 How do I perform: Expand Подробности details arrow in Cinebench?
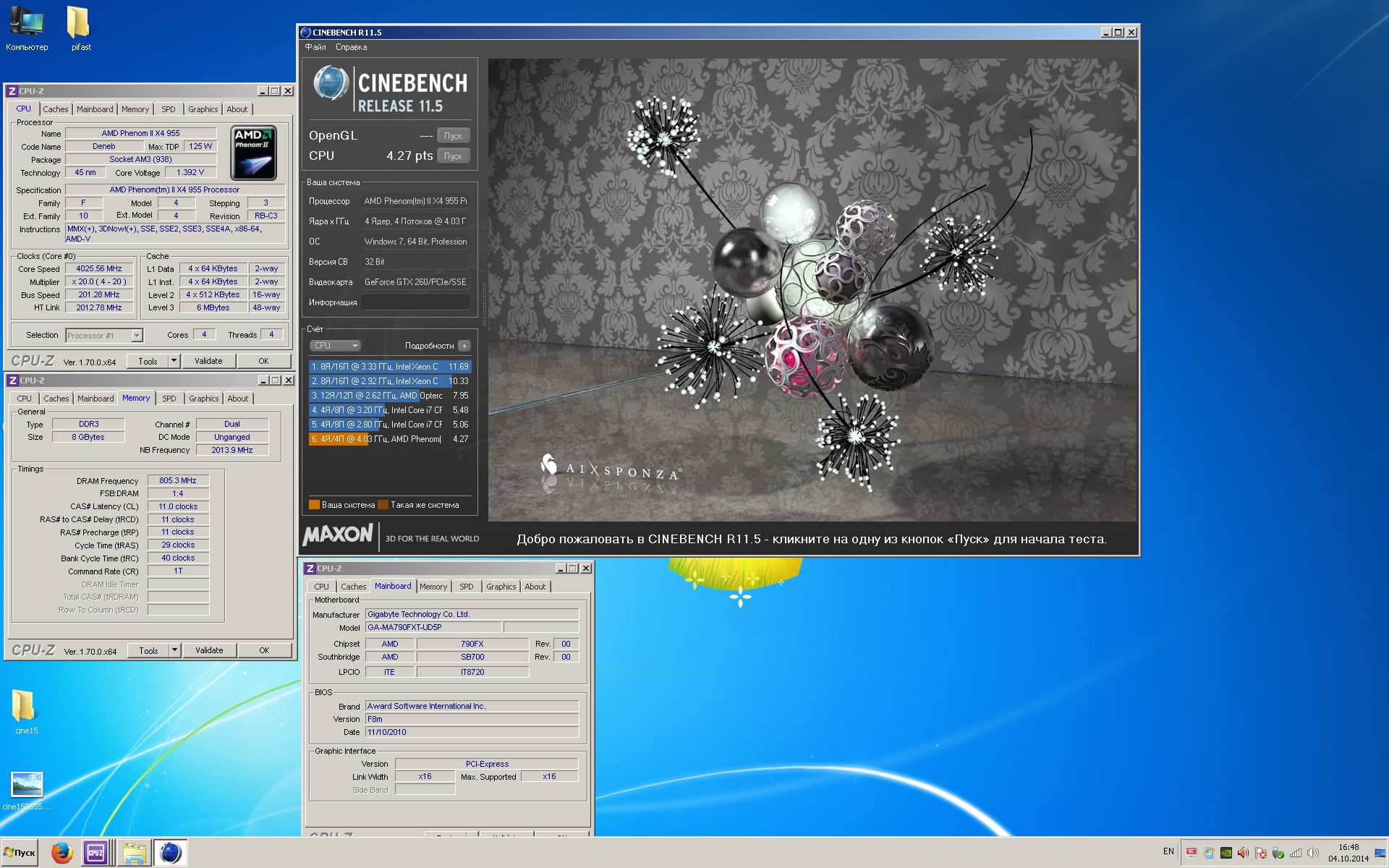coord(464,346)
